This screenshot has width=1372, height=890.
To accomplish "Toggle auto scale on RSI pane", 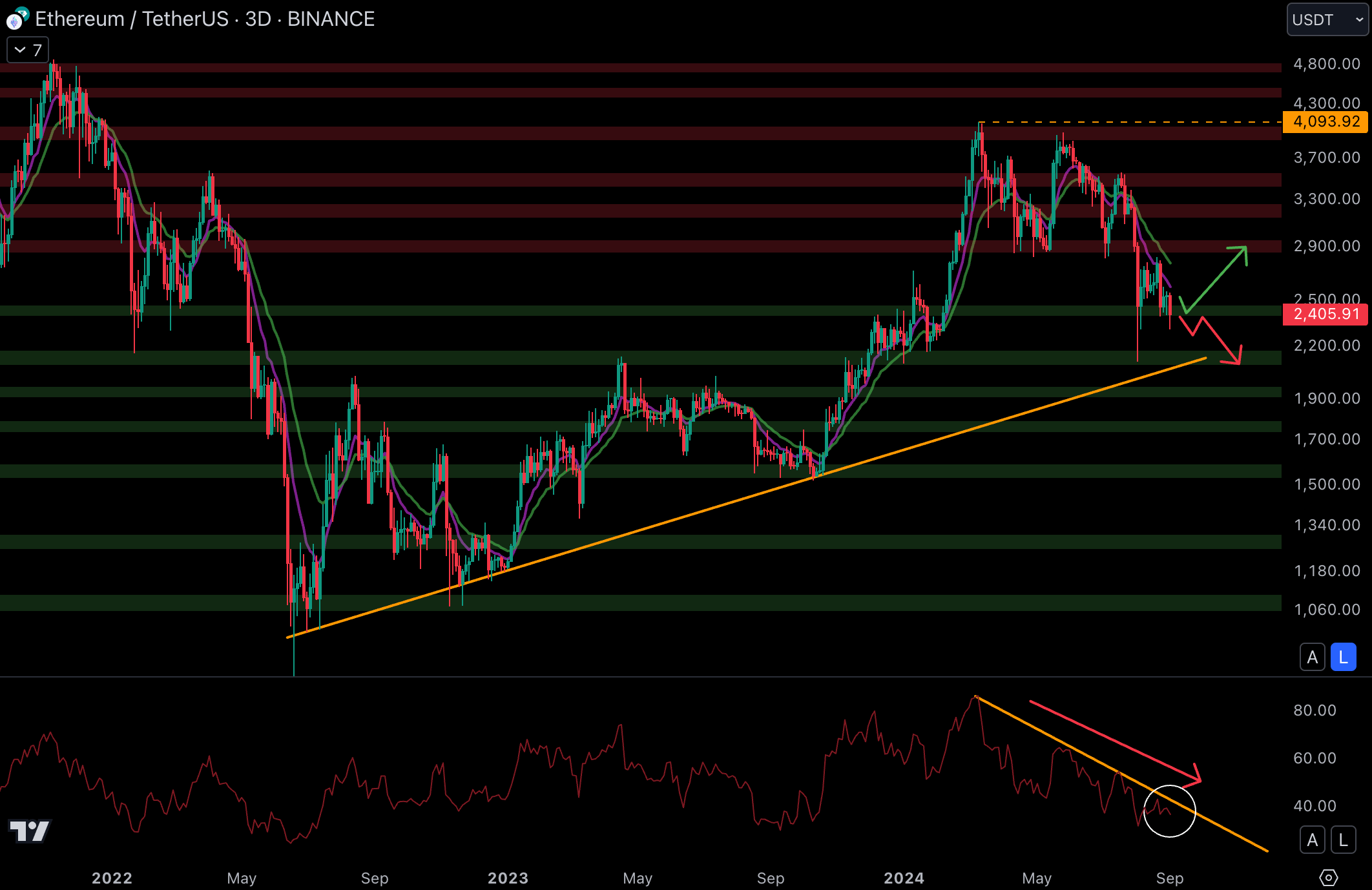I will (x=1312, y=840).
